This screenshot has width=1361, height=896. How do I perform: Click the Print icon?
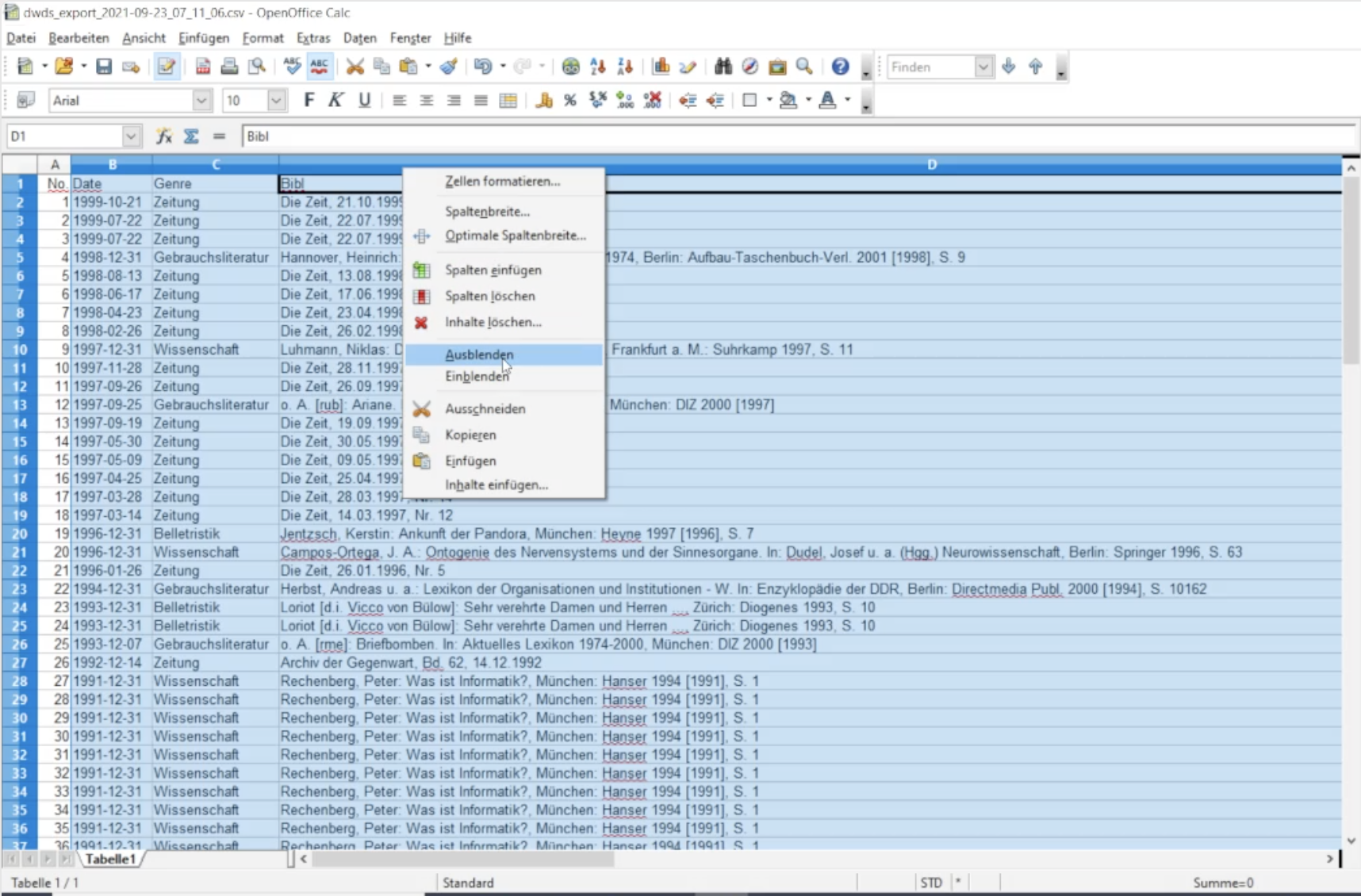230,67
